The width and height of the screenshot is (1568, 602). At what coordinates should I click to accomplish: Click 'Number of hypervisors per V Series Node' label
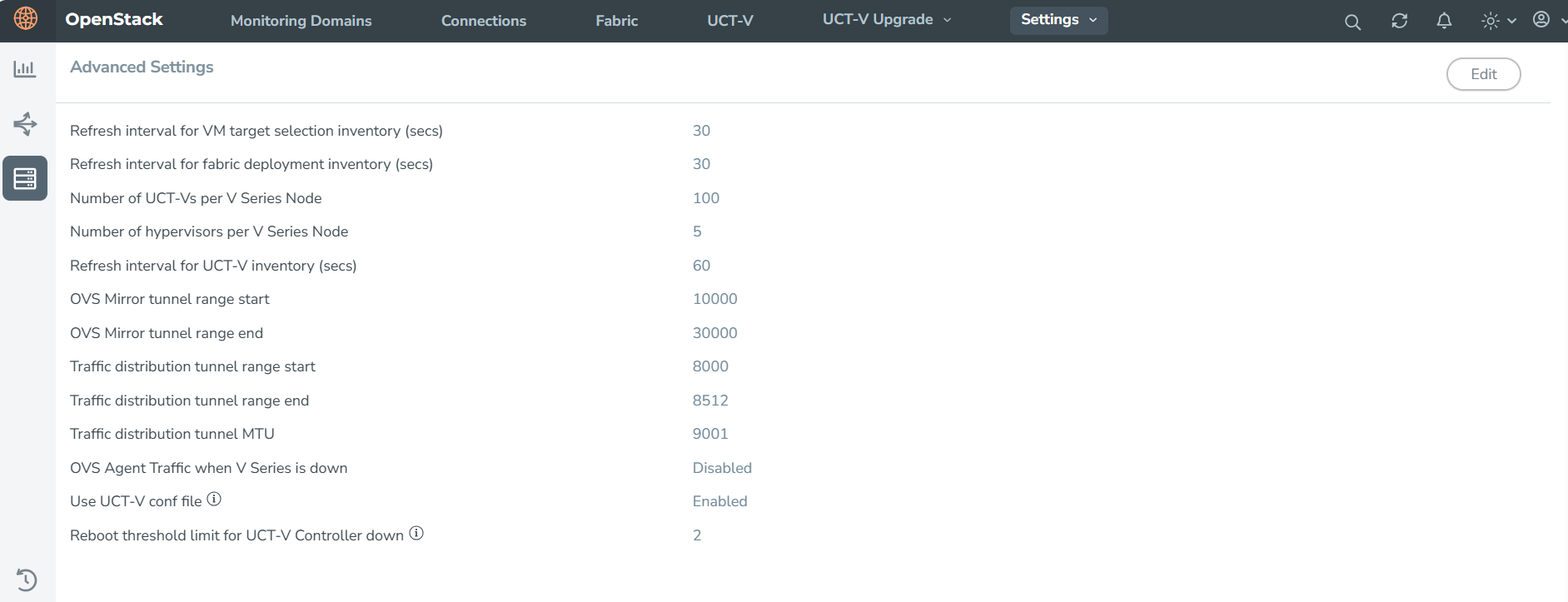209,231
